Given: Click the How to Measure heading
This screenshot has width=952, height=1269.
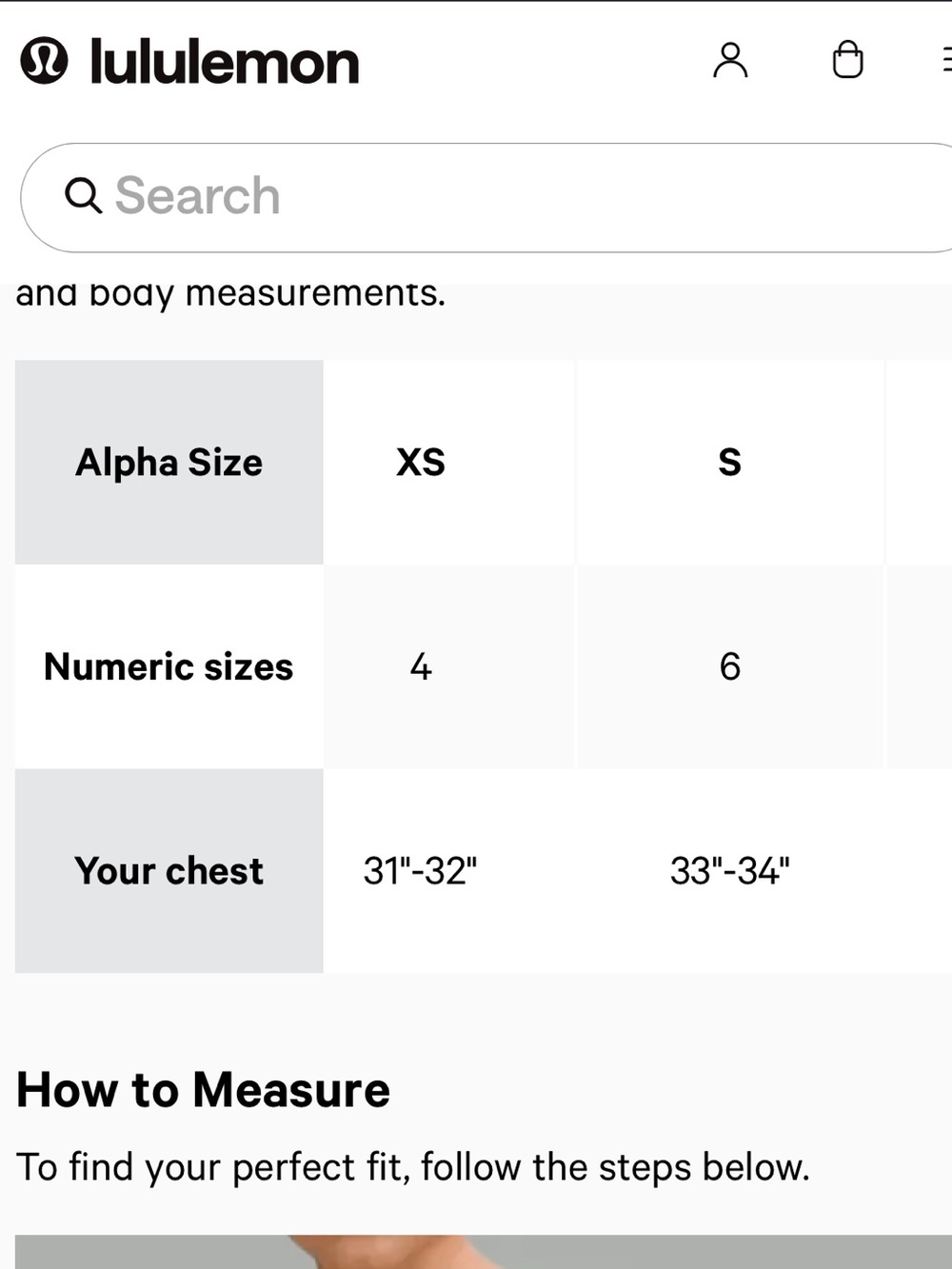Looking at the screenshot, I should pos(204,1090).
